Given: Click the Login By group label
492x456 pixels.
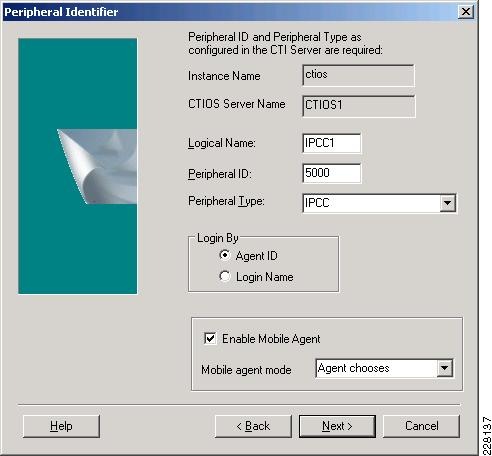Looking at the screenshot, I should [218, 238].
